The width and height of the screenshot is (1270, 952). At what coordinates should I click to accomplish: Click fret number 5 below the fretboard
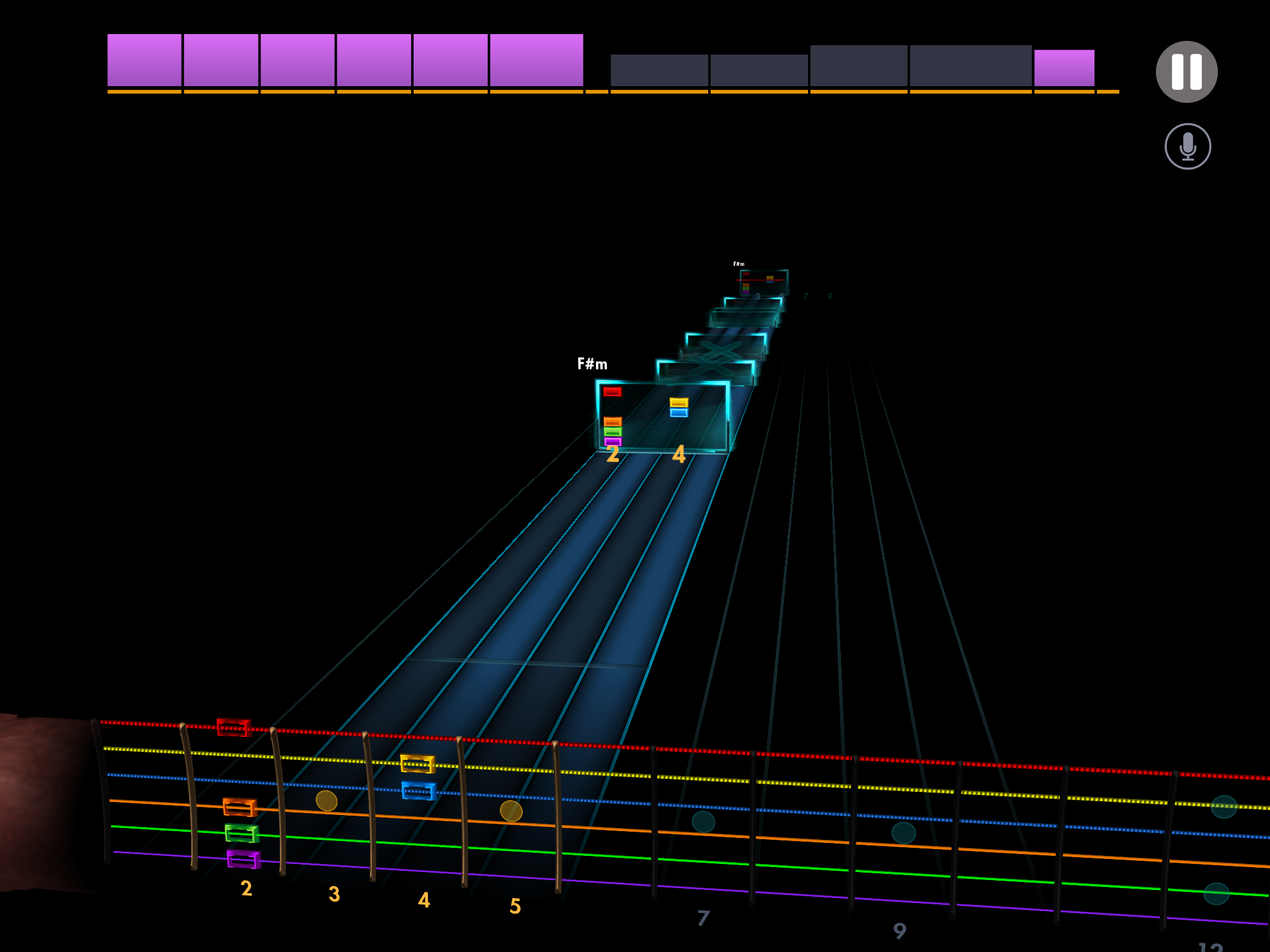(x=515, y=906)
